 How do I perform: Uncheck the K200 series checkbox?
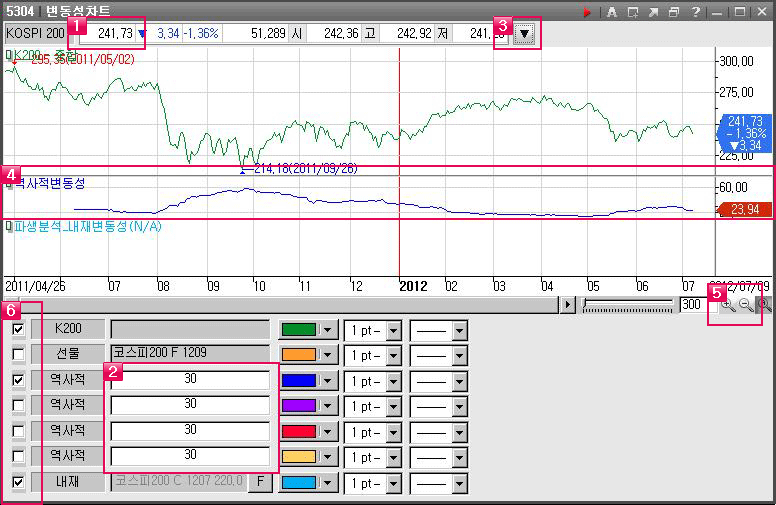pos(18,329)
